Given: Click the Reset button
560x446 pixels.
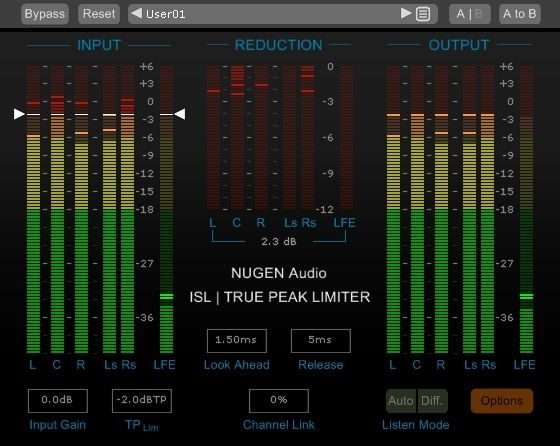Looking at the screenshot, I should point(99,14).
